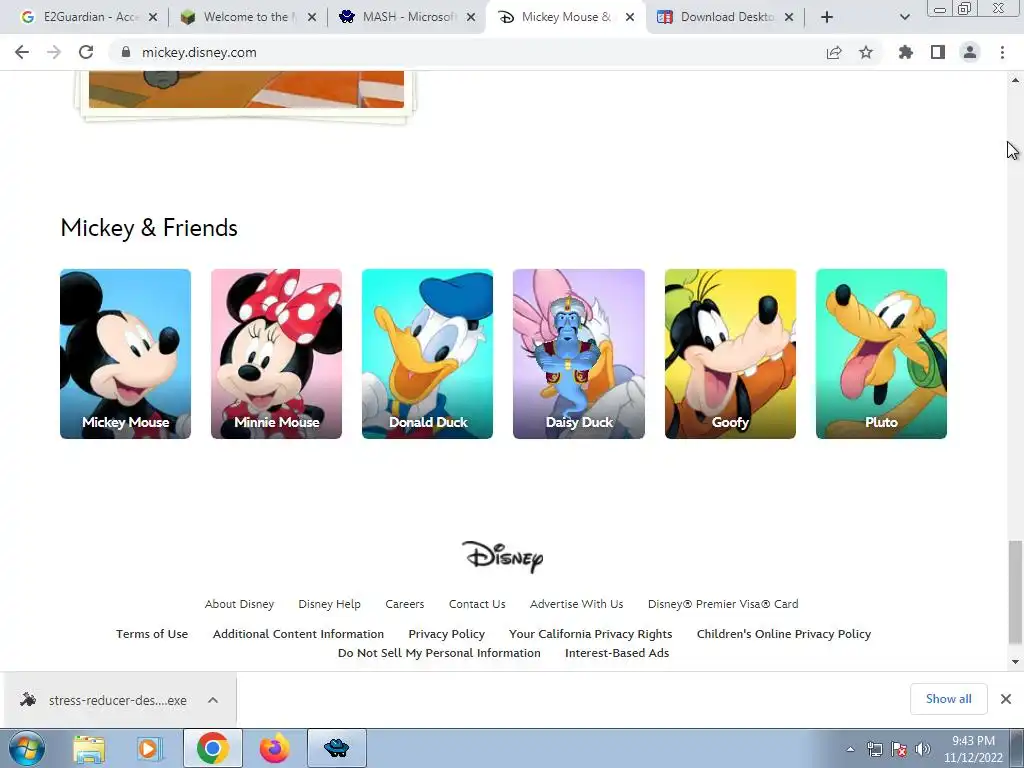Open the Disney Help link
This screenshot has width=1024, height=768.
pos(329,604)
